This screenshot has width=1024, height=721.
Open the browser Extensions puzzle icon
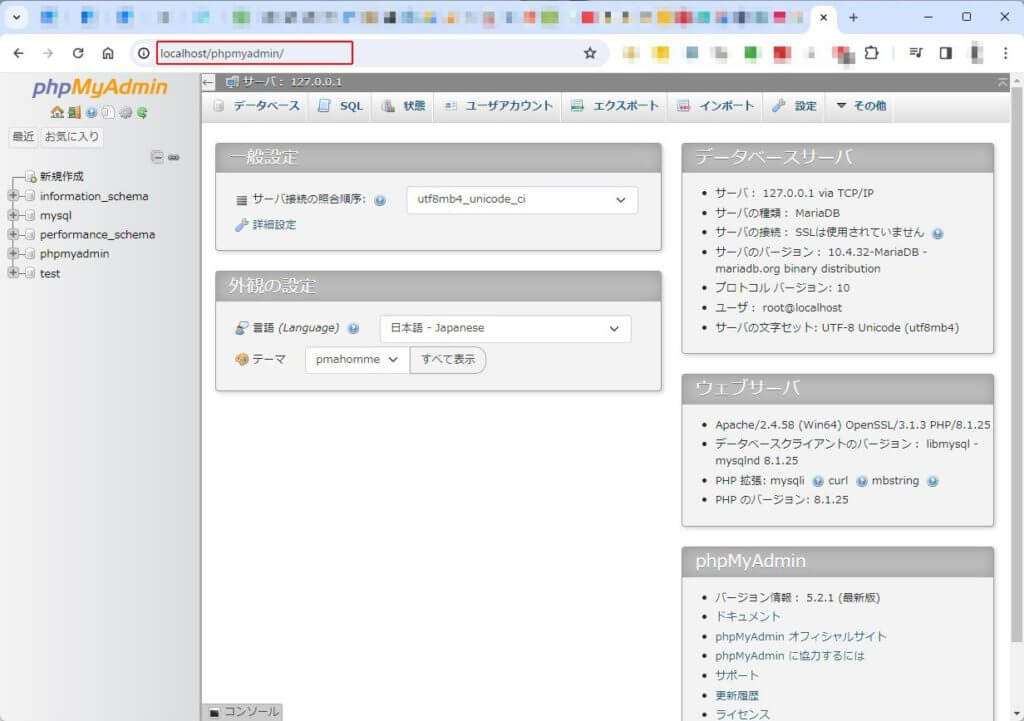(871, 53)
